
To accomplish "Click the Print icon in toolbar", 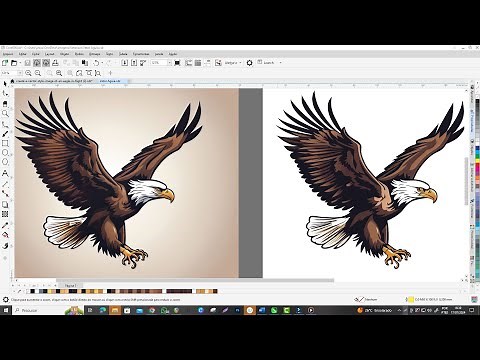I will (55, 63).
